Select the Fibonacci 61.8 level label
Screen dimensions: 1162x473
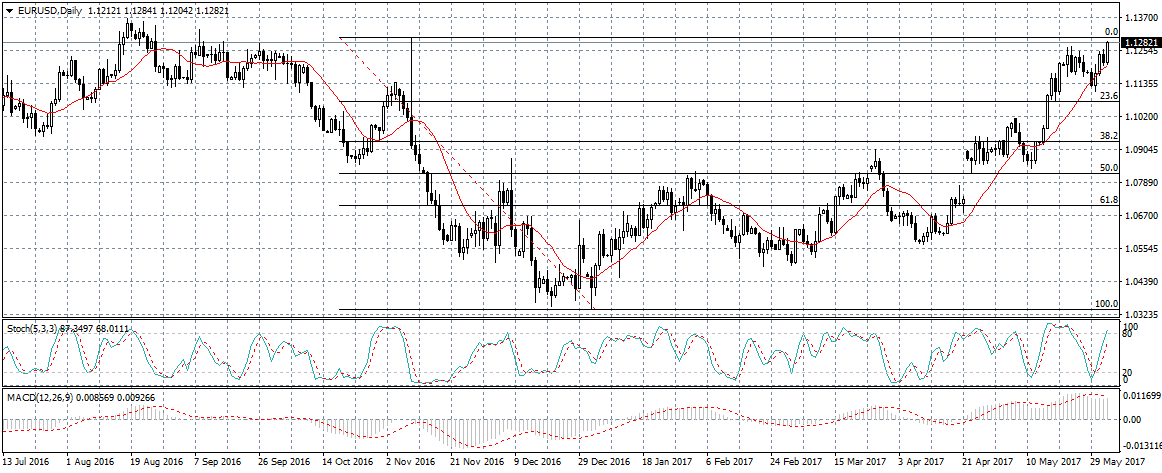pos(1107,200)
